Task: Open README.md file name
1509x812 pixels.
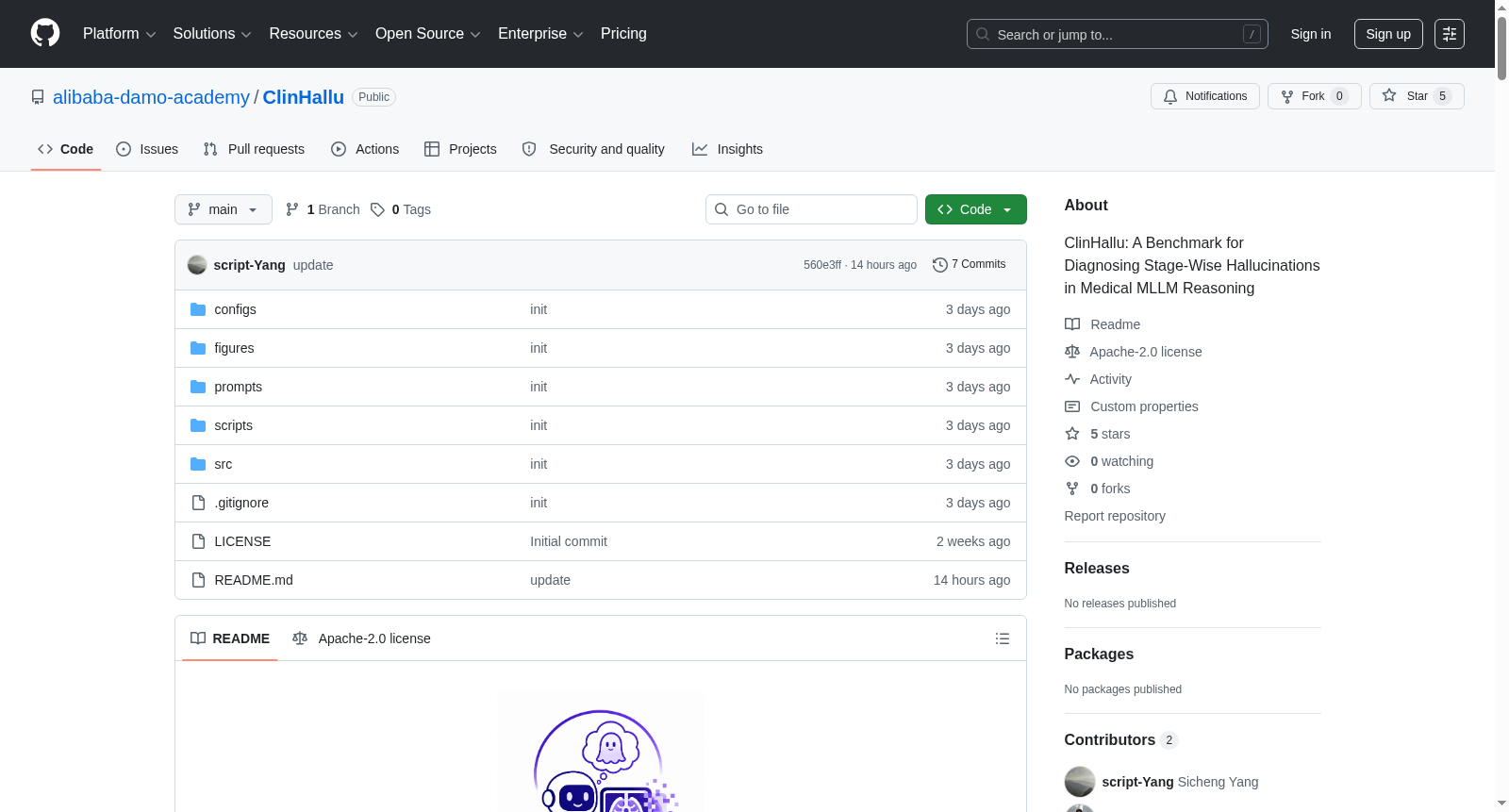Action: click(254, 580)
